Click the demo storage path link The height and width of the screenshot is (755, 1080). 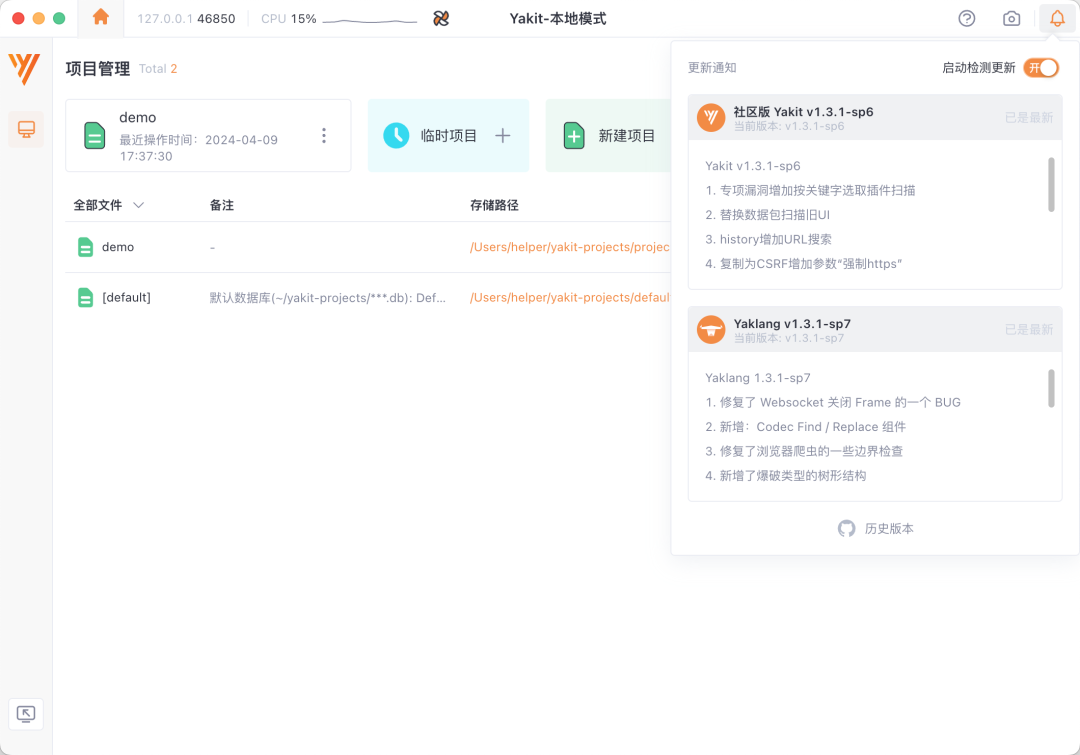click(570, 247)
